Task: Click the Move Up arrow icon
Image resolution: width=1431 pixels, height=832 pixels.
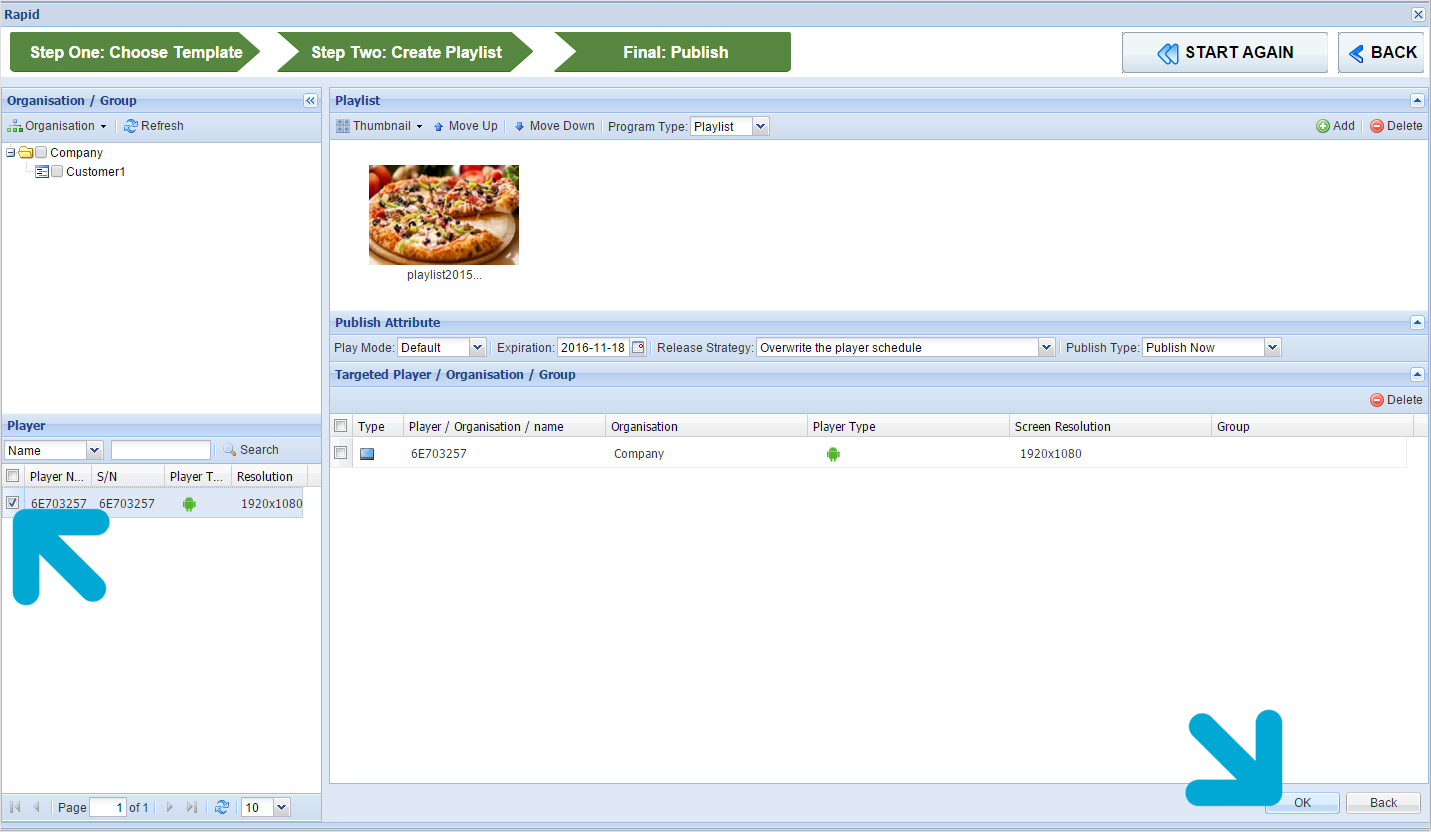Action: 438,127
